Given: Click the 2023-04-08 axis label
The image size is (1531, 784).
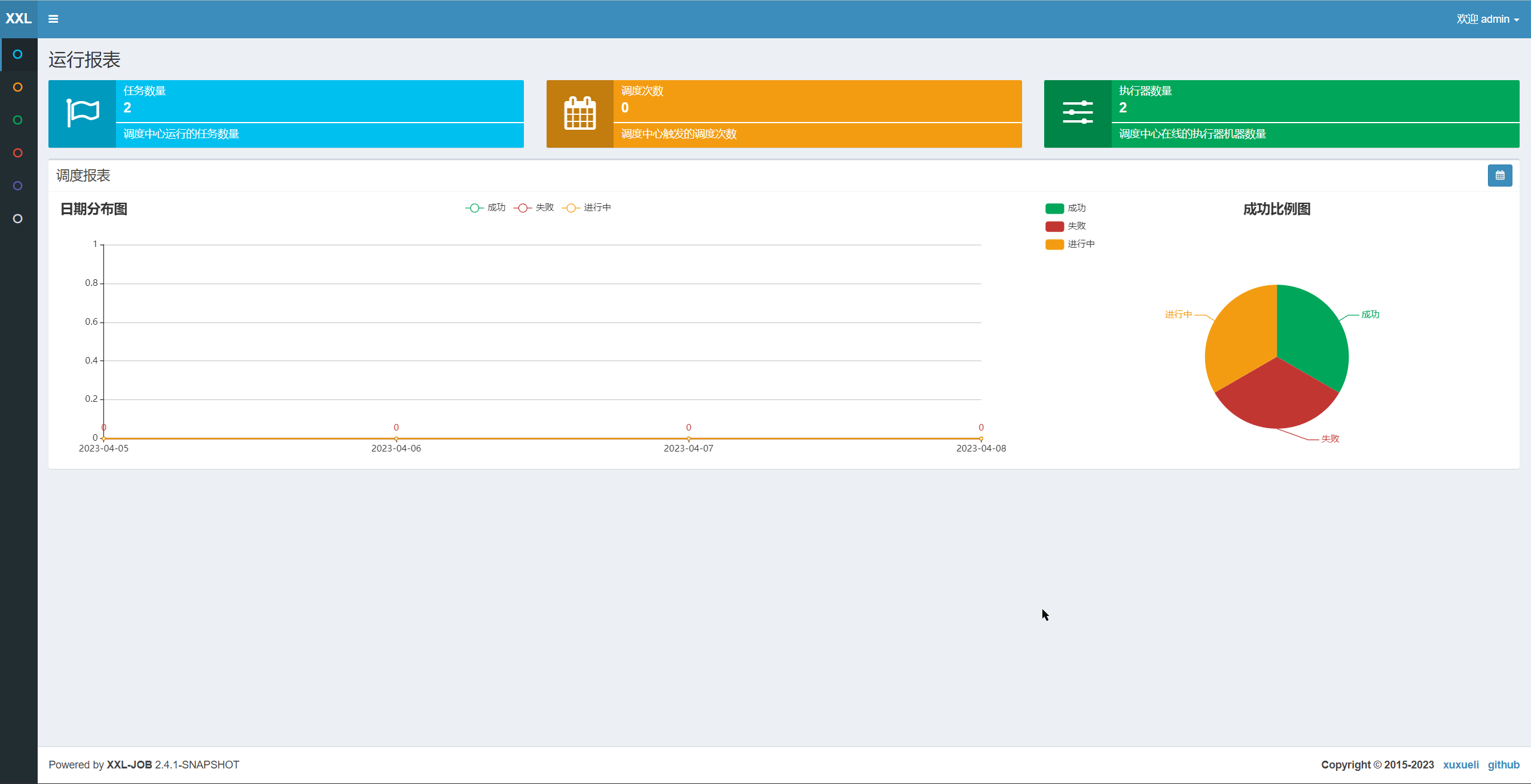Looking at the screenshot, I should [x=981, y=449].
